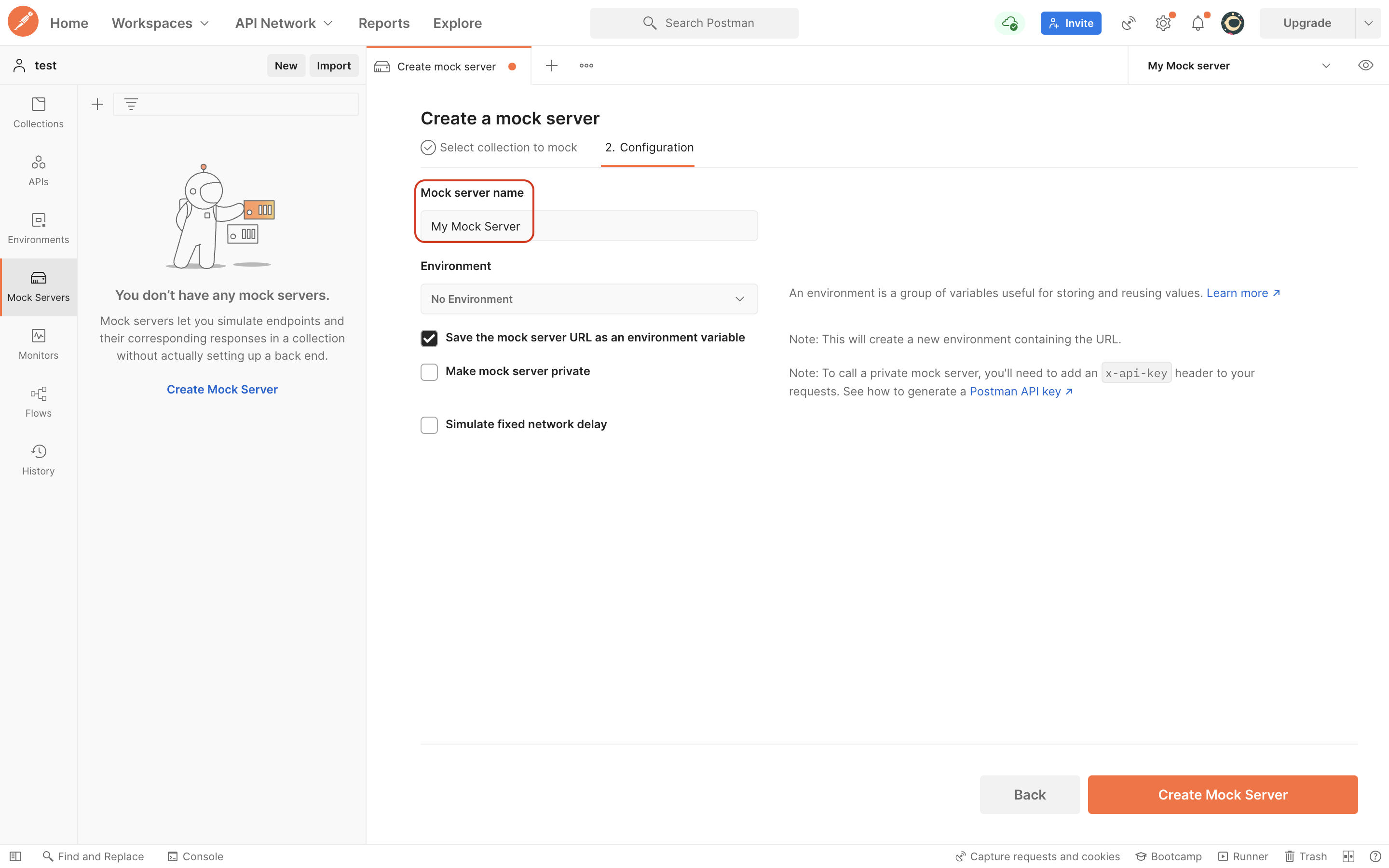The image size is (1389, 868).
Task: Open the History sidebar panel
Action: 39,460
